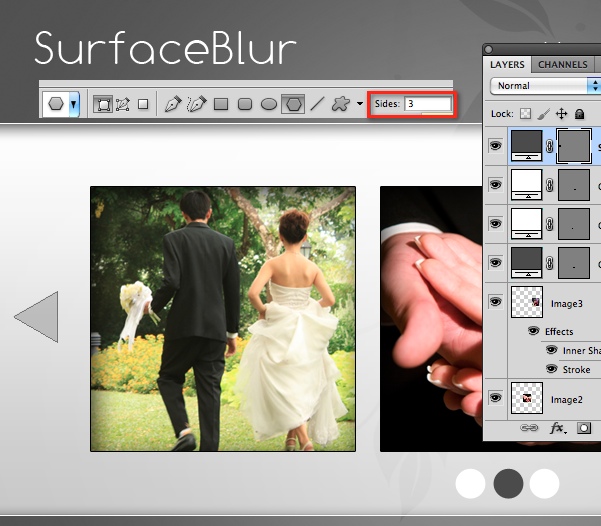Select the Pen tool
This screenshot has height=526, width=601.
(x=172, y=104)
